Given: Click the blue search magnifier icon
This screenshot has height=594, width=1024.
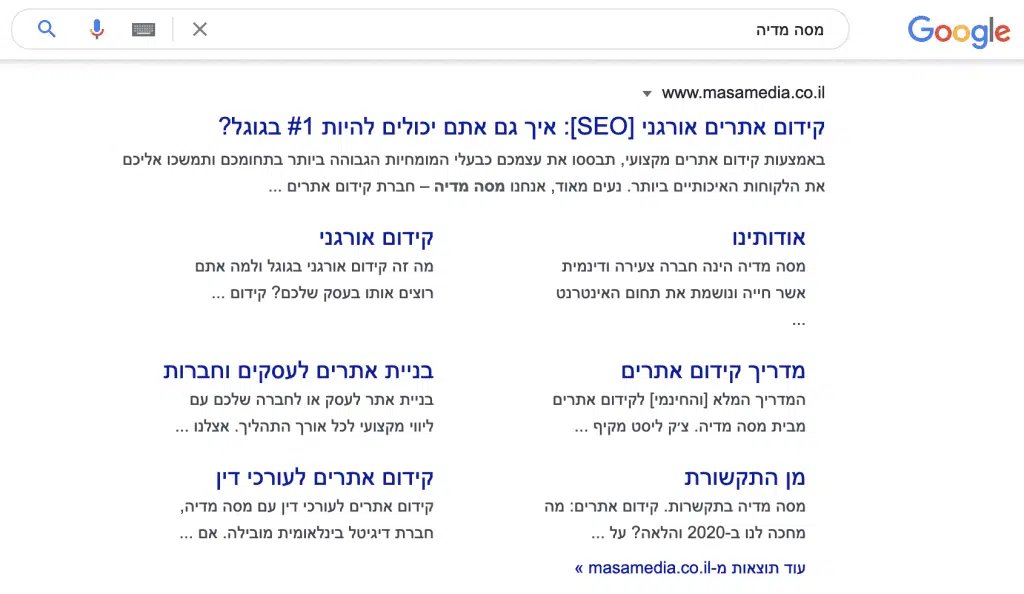Looking at the screenshot, I should pyautogui.click(x=47, y=29).
